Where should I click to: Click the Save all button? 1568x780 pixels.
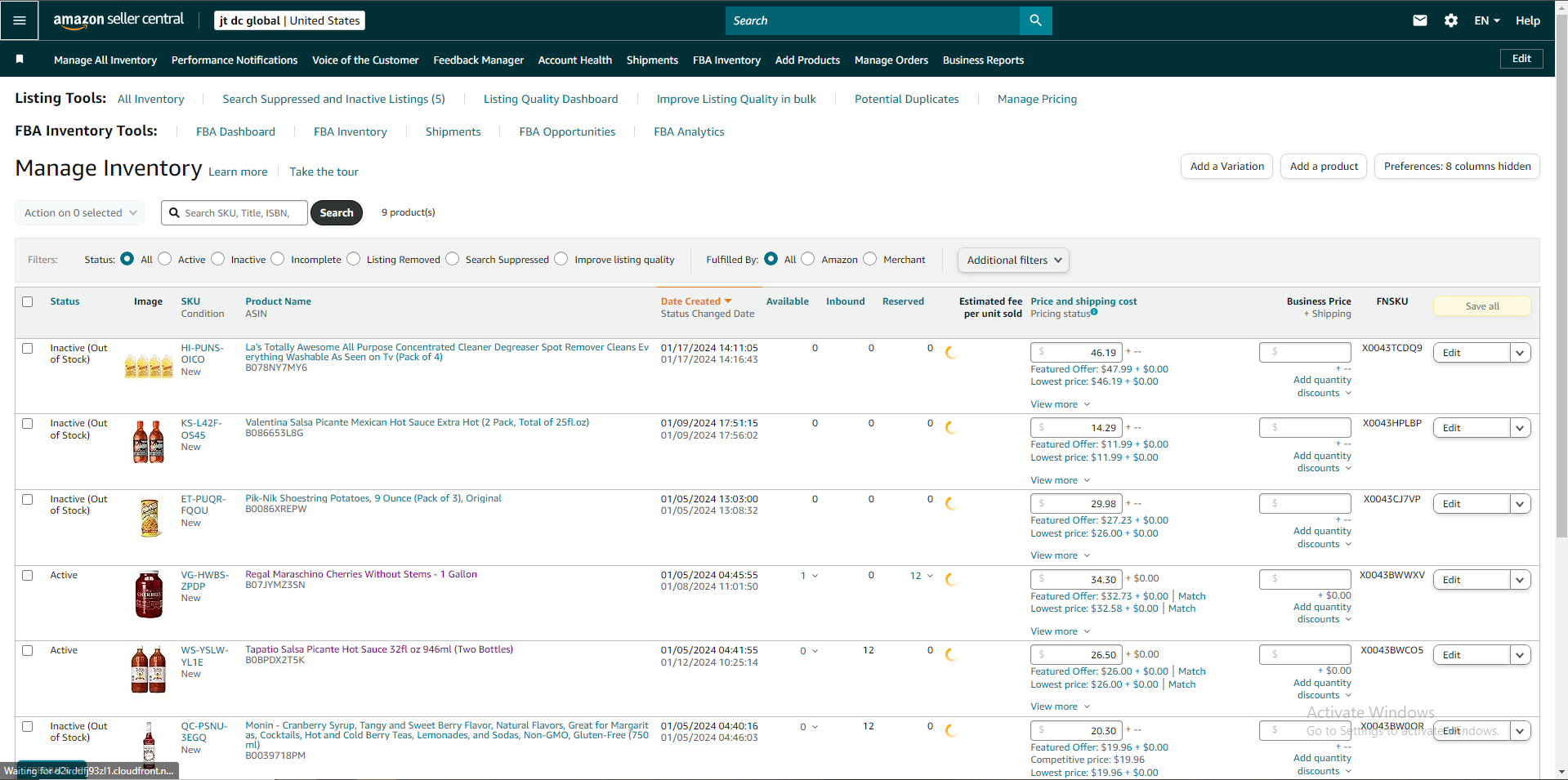point(1482,306)
